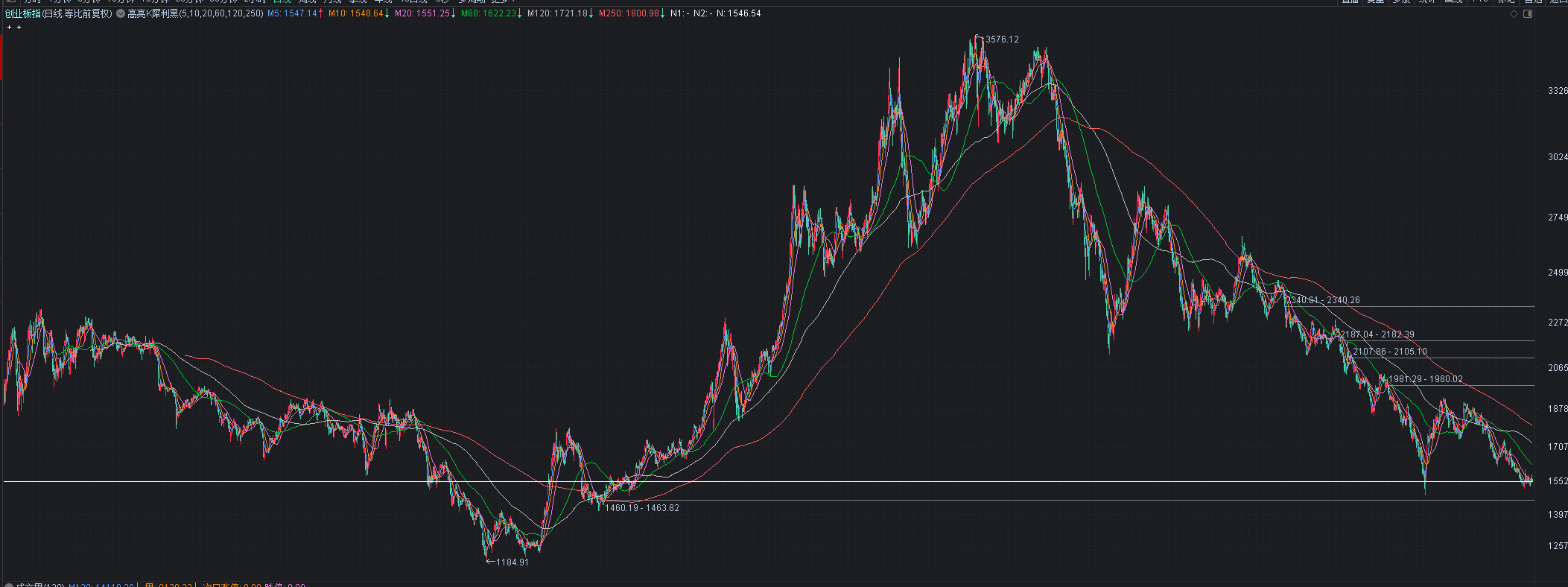The width and height of the screenshot is (1568, 587).
Task: Select the 1981.29 - 1980.02 level annotation
Action: pyautogui.click(x=1425, y=379)
